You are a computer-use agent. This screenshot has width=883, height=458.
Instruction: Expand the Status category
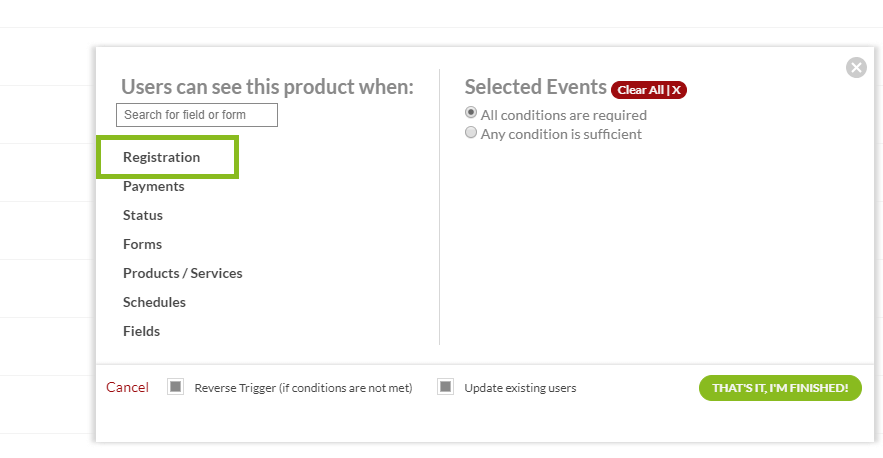(x=143, y=216)
